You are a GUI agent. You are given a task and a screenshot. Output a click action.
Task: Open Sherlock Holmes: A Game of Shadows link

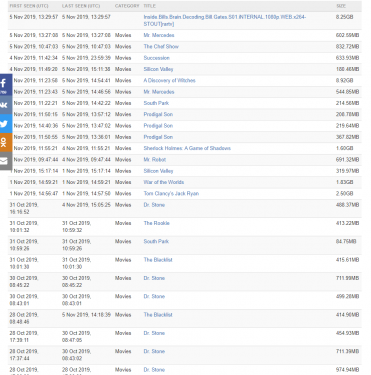pos(187,148)
